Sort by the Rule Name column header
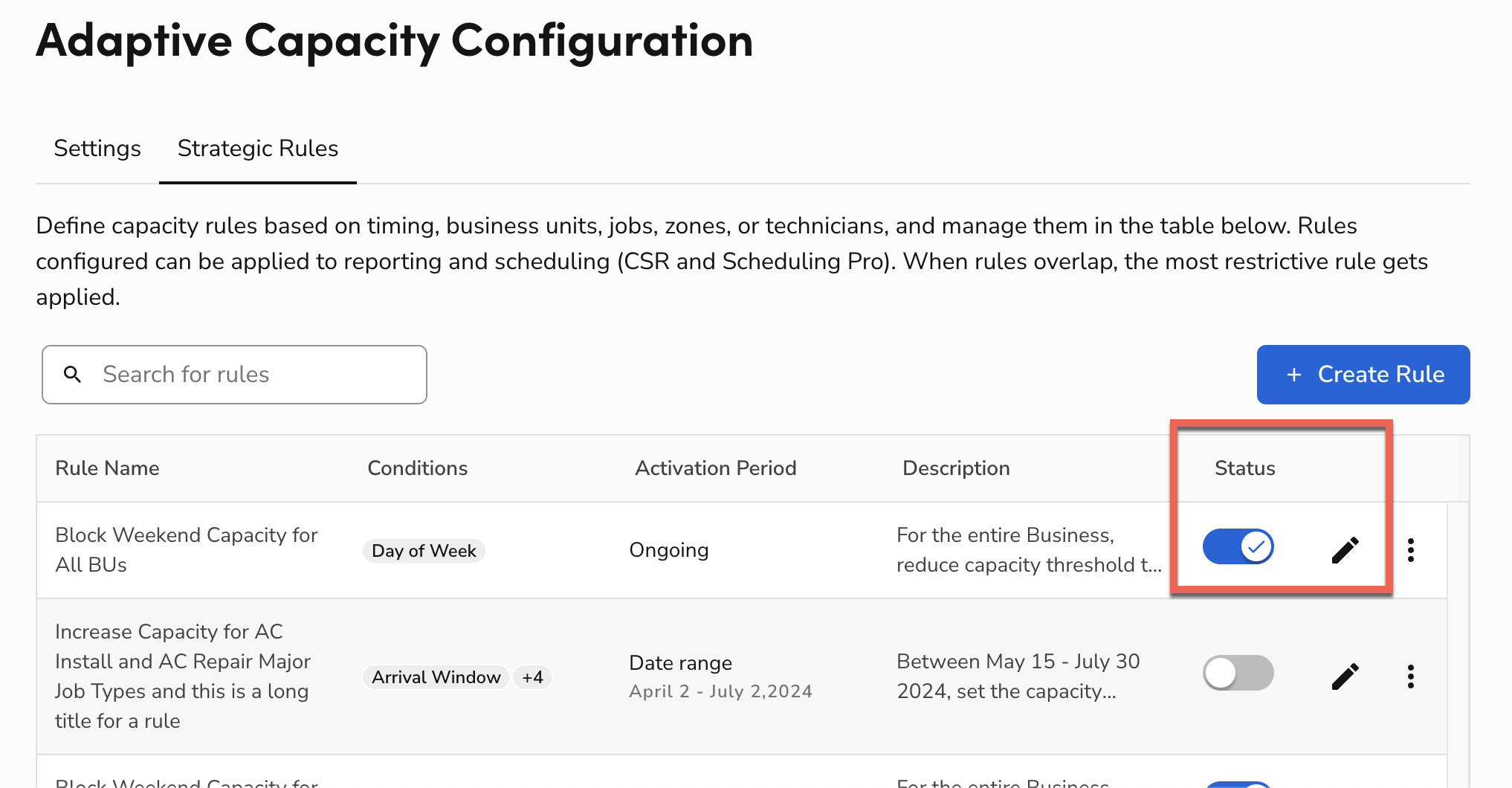 click(107, 468)
